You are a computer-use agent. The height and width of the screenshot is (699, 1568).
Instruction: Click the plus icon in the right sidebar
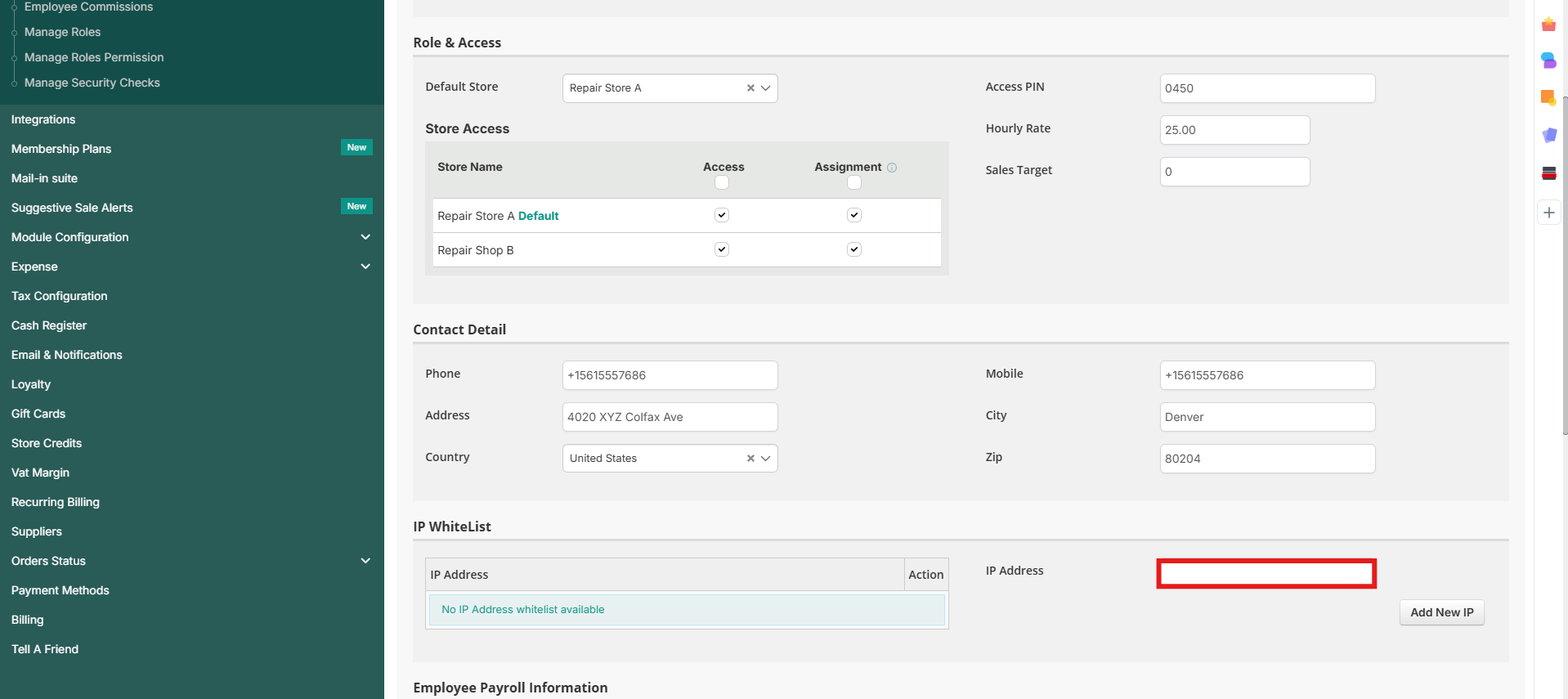pyautogui.click(x=1548, y=213)
